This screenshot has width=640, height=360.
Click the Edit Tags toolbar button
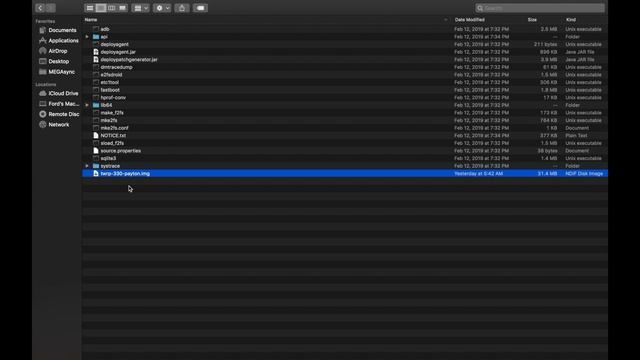200,8
